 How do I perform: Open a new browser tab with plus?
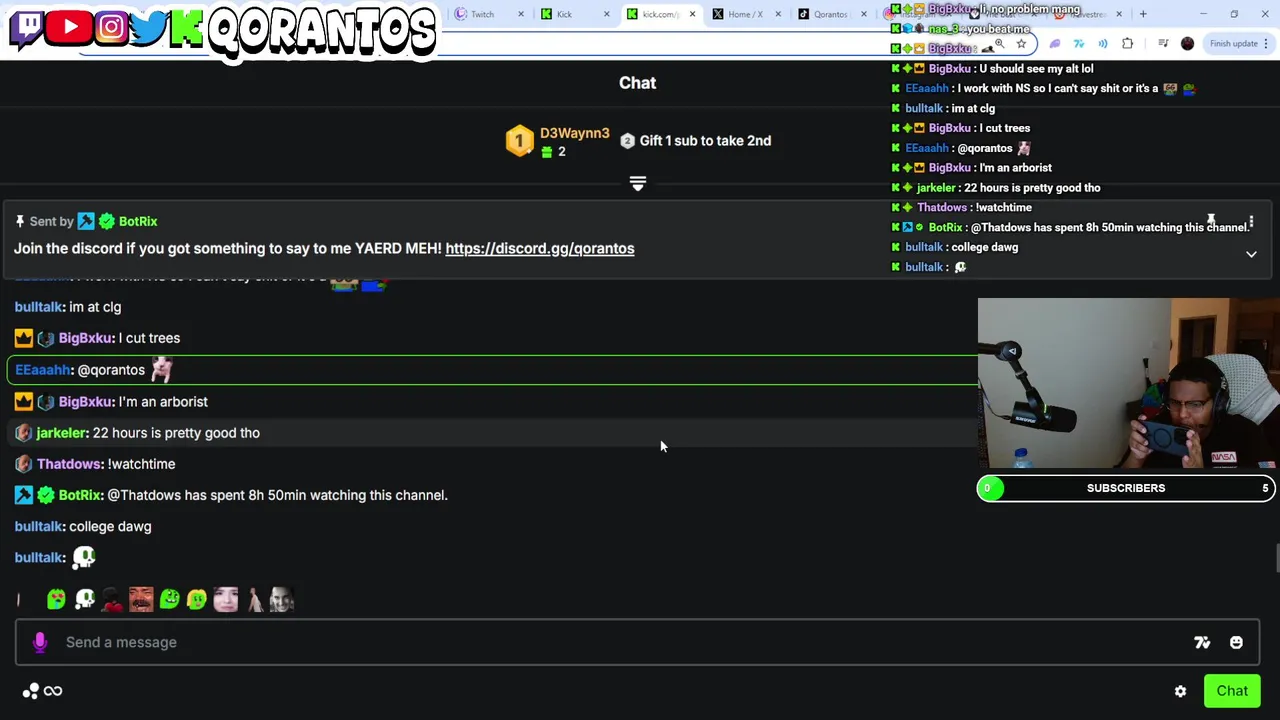[x=1143, y=14]
